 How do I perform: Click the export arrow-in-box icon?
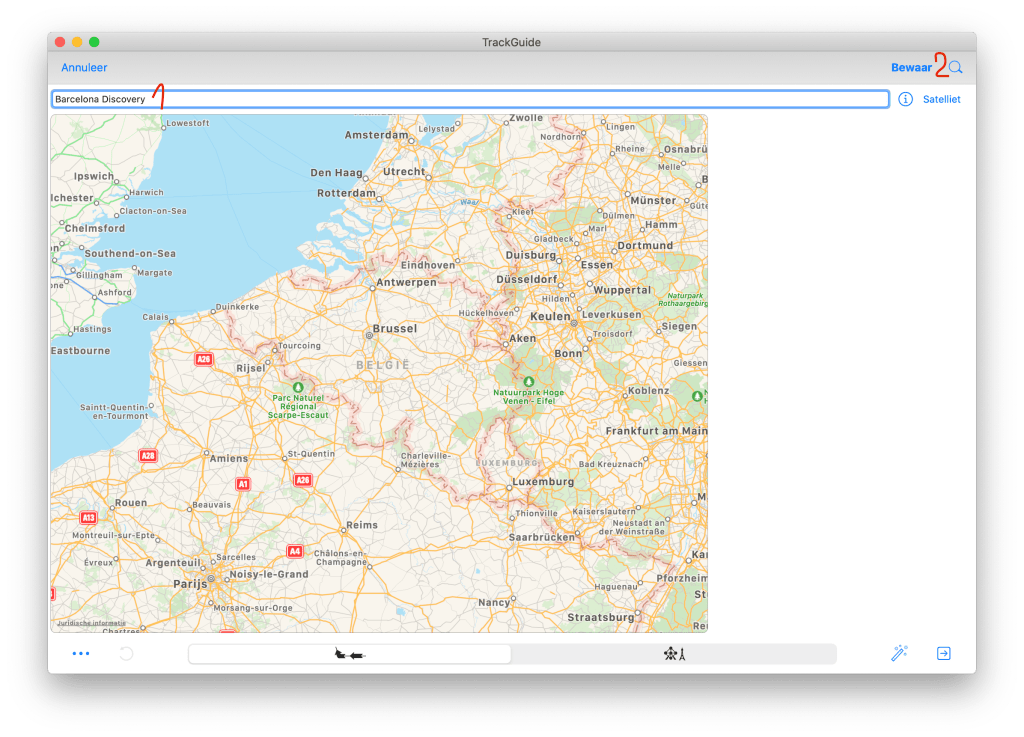tap(943, 654)
